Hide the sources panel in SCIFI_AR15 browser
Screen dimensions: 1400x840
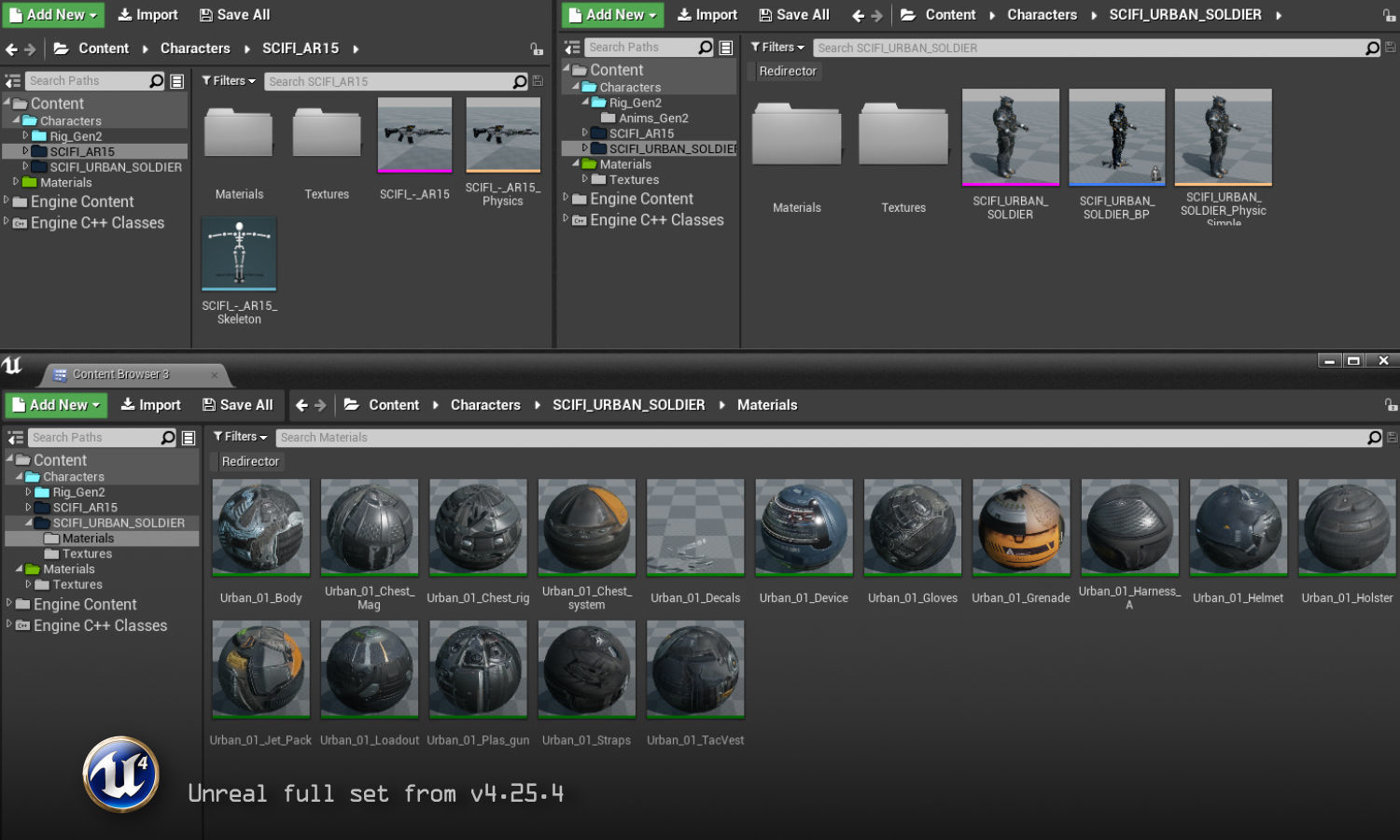[x=13, y=81]
